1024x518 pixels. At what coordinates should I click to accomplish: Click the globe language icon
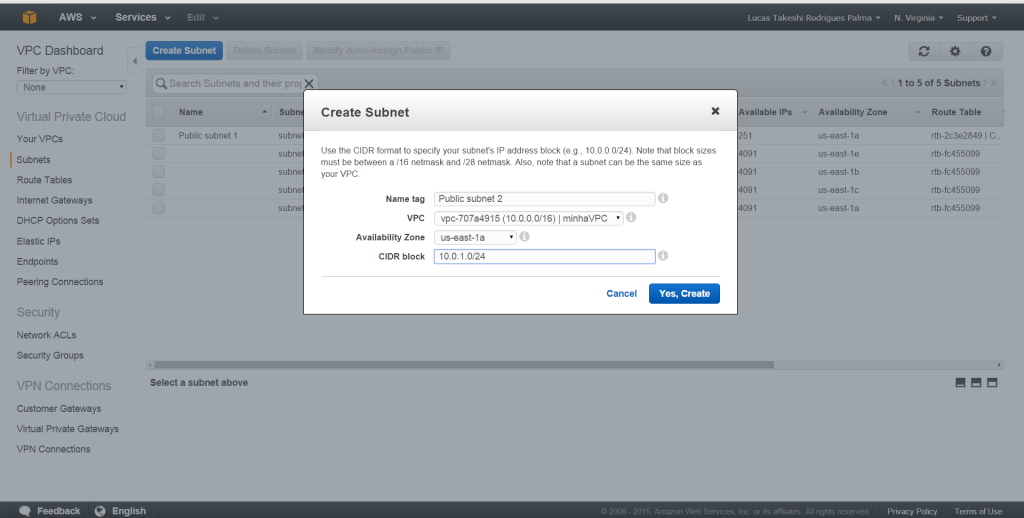100,511
